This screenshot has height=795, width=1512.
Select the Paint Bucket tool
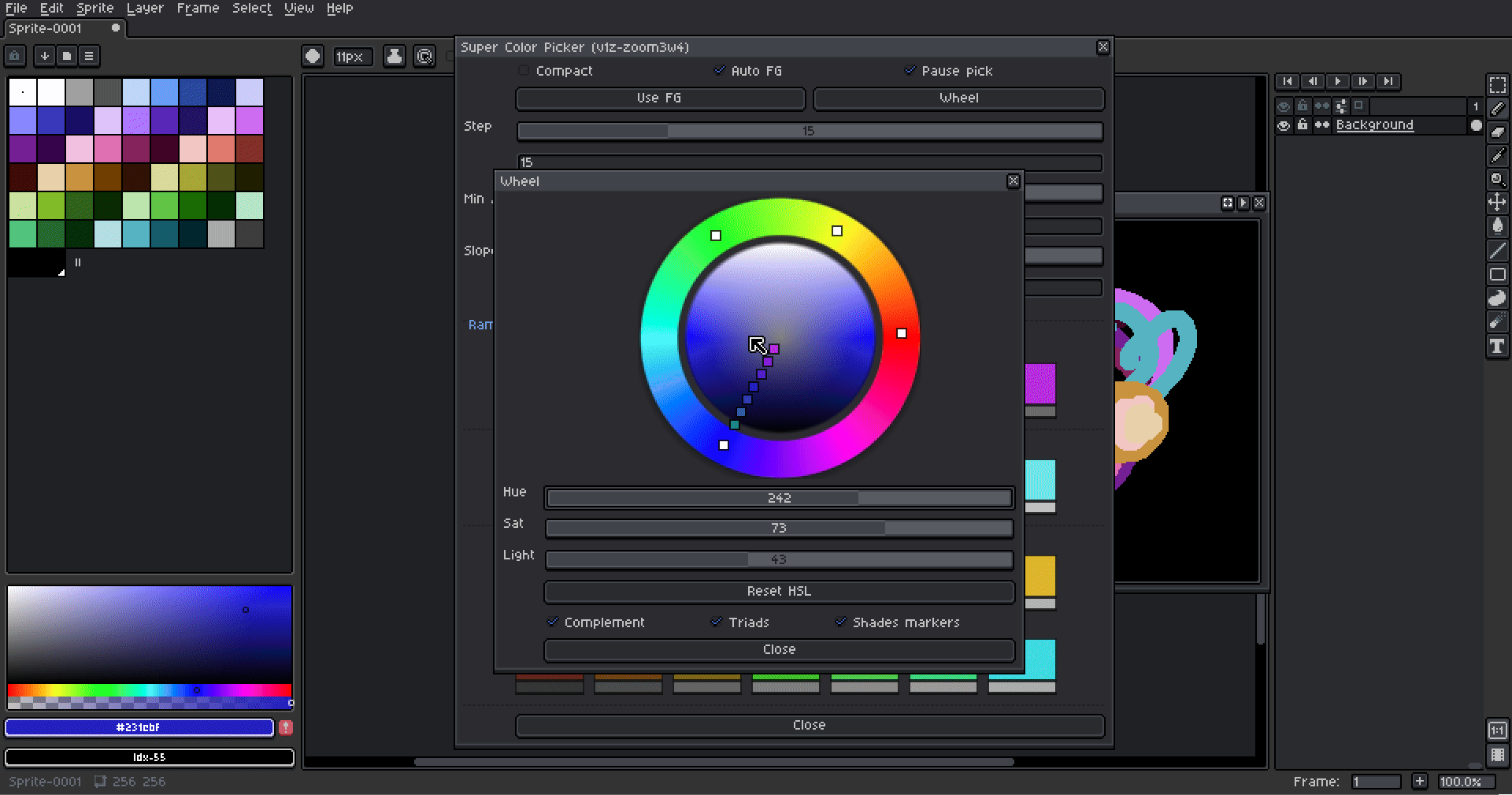(1497, 227)
